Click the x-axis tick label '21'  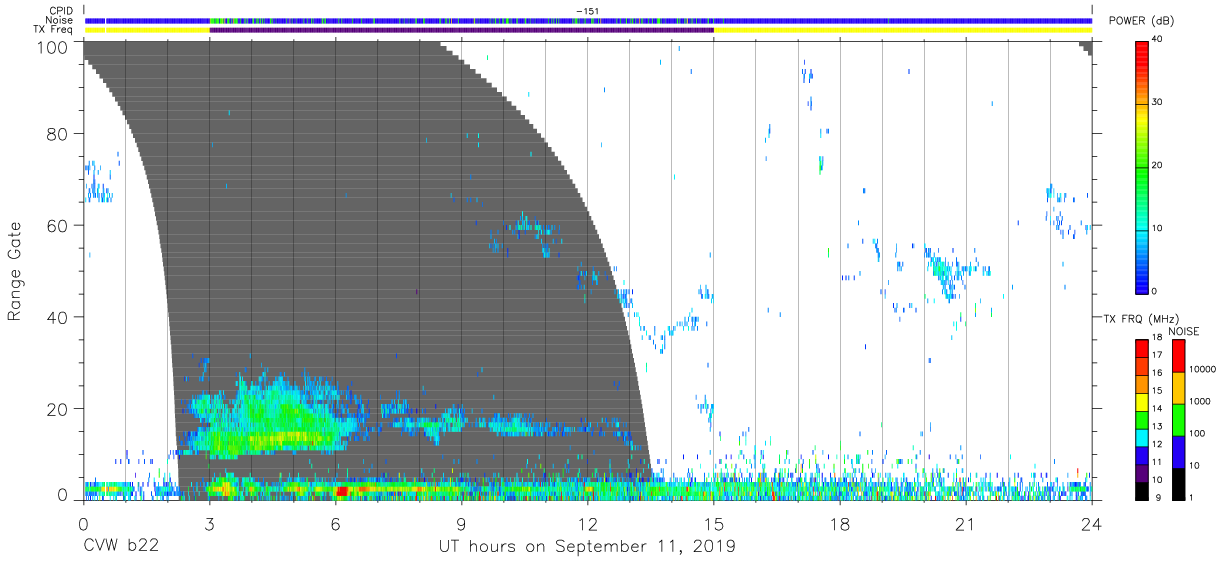point(966,524)
